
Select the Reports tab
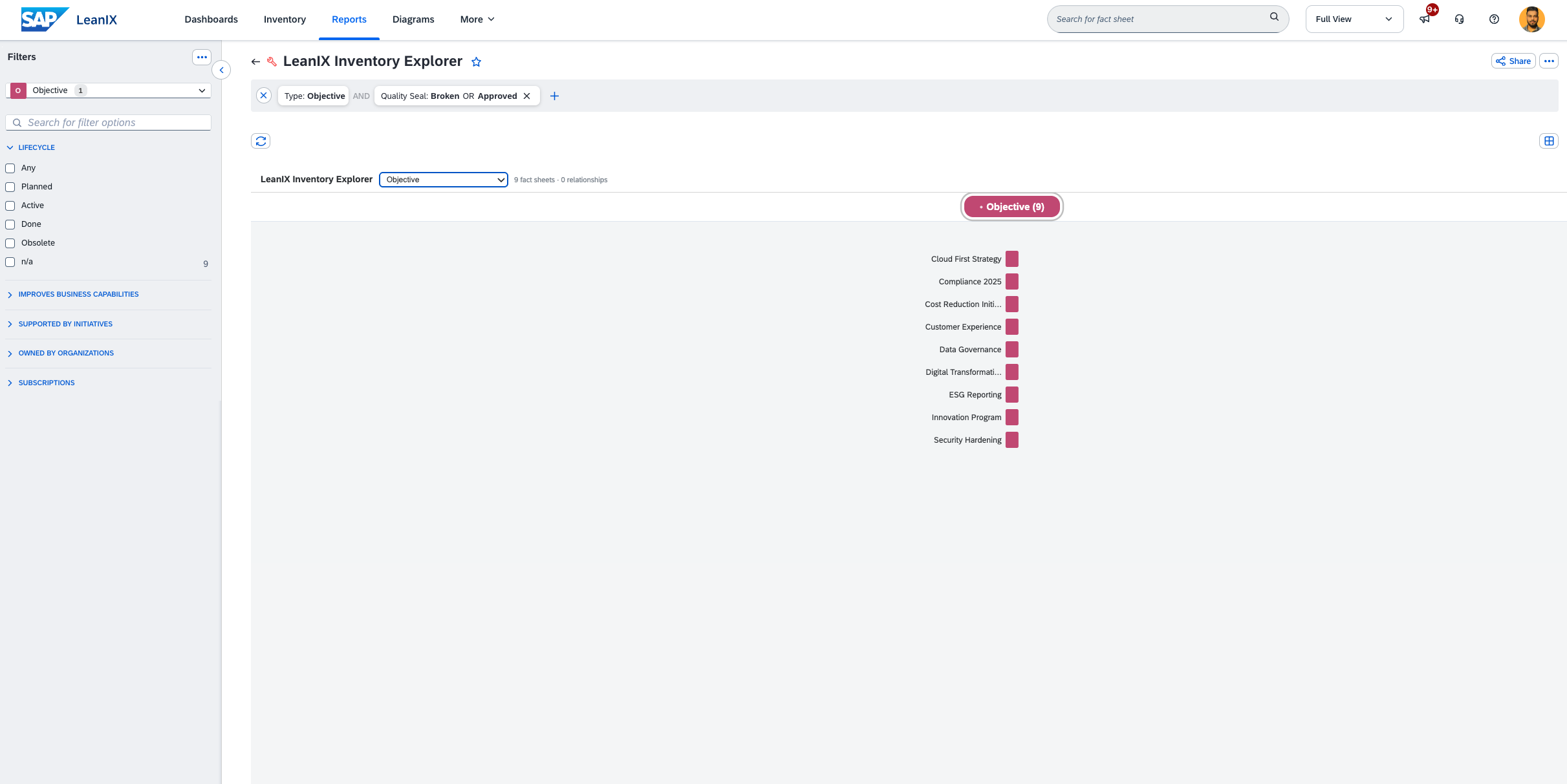pyautogui.click(x=349, y=19)
